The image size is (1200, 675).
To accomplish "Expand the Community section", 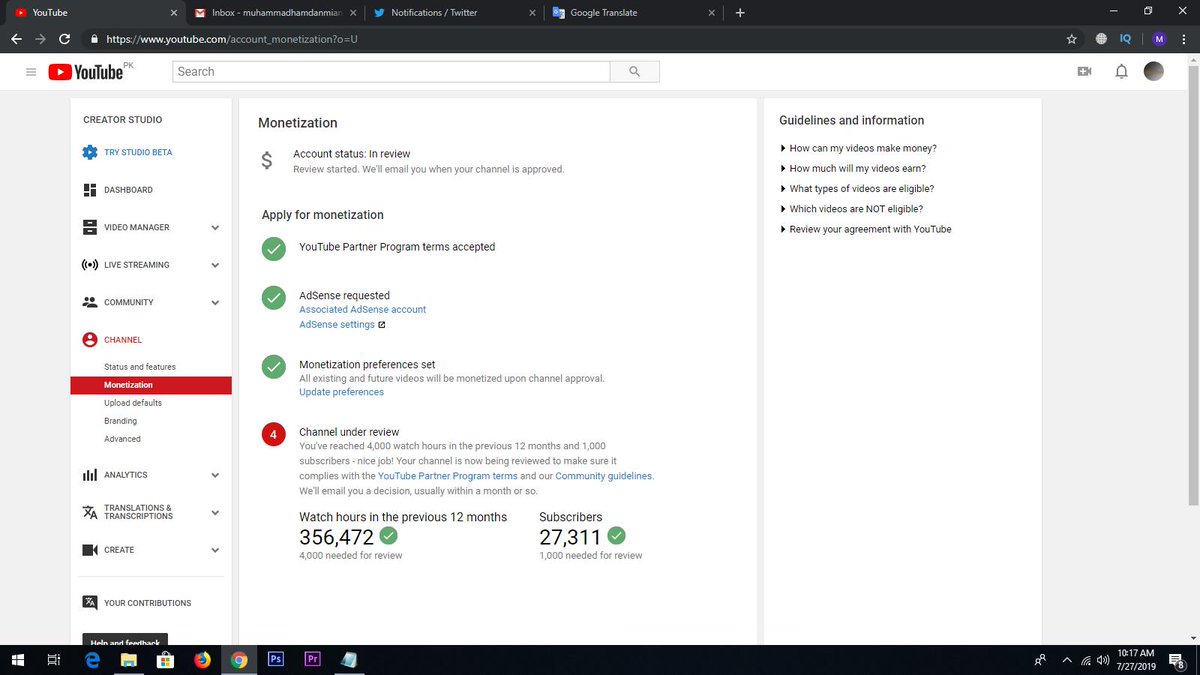I will point(215,303).
